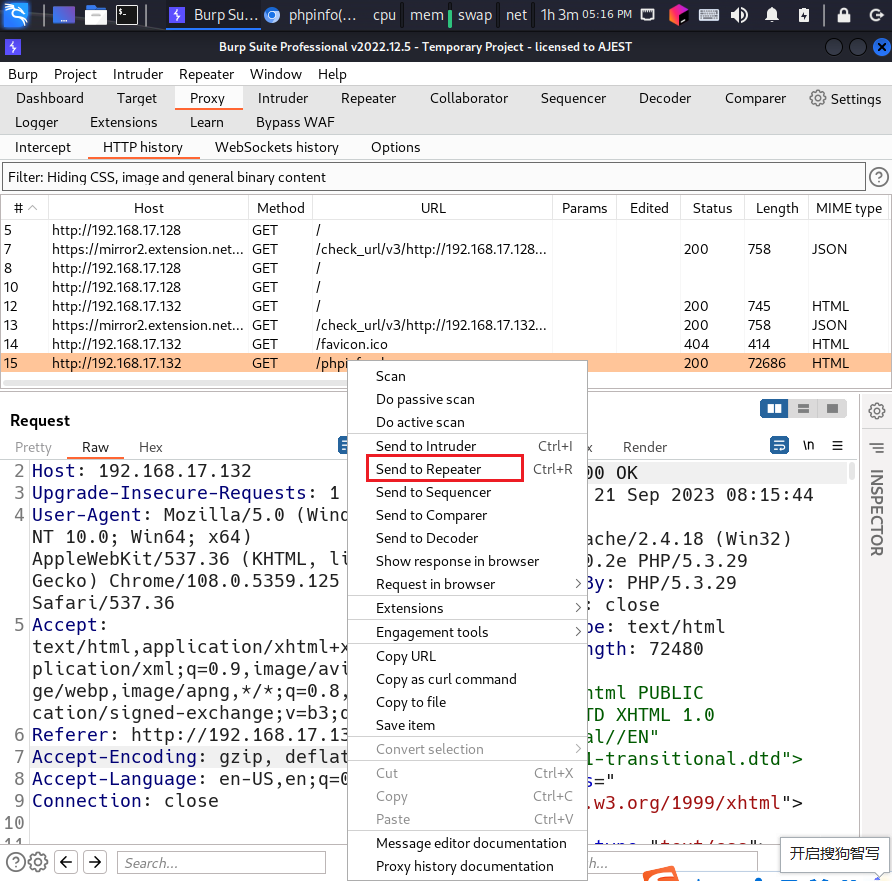Select history row 7 mirror2.extension.net
The height and width of the screenshot is (881, 892).
pos(445,249)
